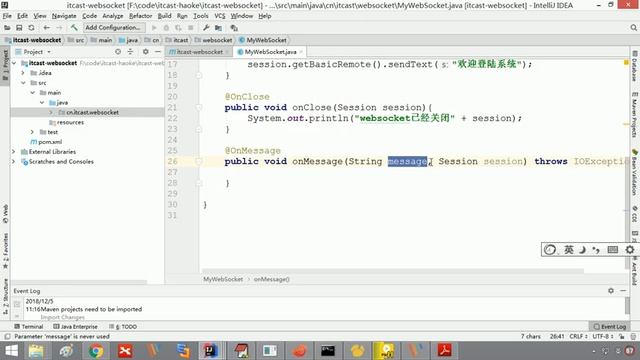This screenshot has height=360, width=640.
Task: Close the MyWebSocket.java editor tab
Action: point(301,52)
